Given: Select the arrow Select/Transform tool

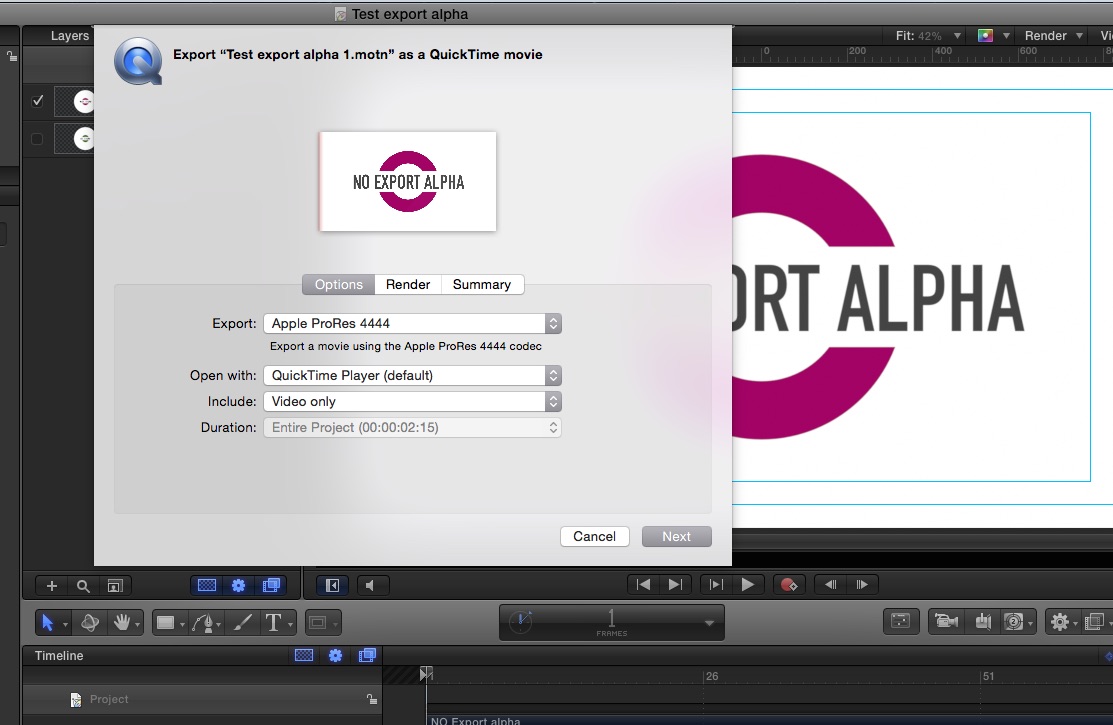Looking at the screenshot, I should [x=47, y=622].
